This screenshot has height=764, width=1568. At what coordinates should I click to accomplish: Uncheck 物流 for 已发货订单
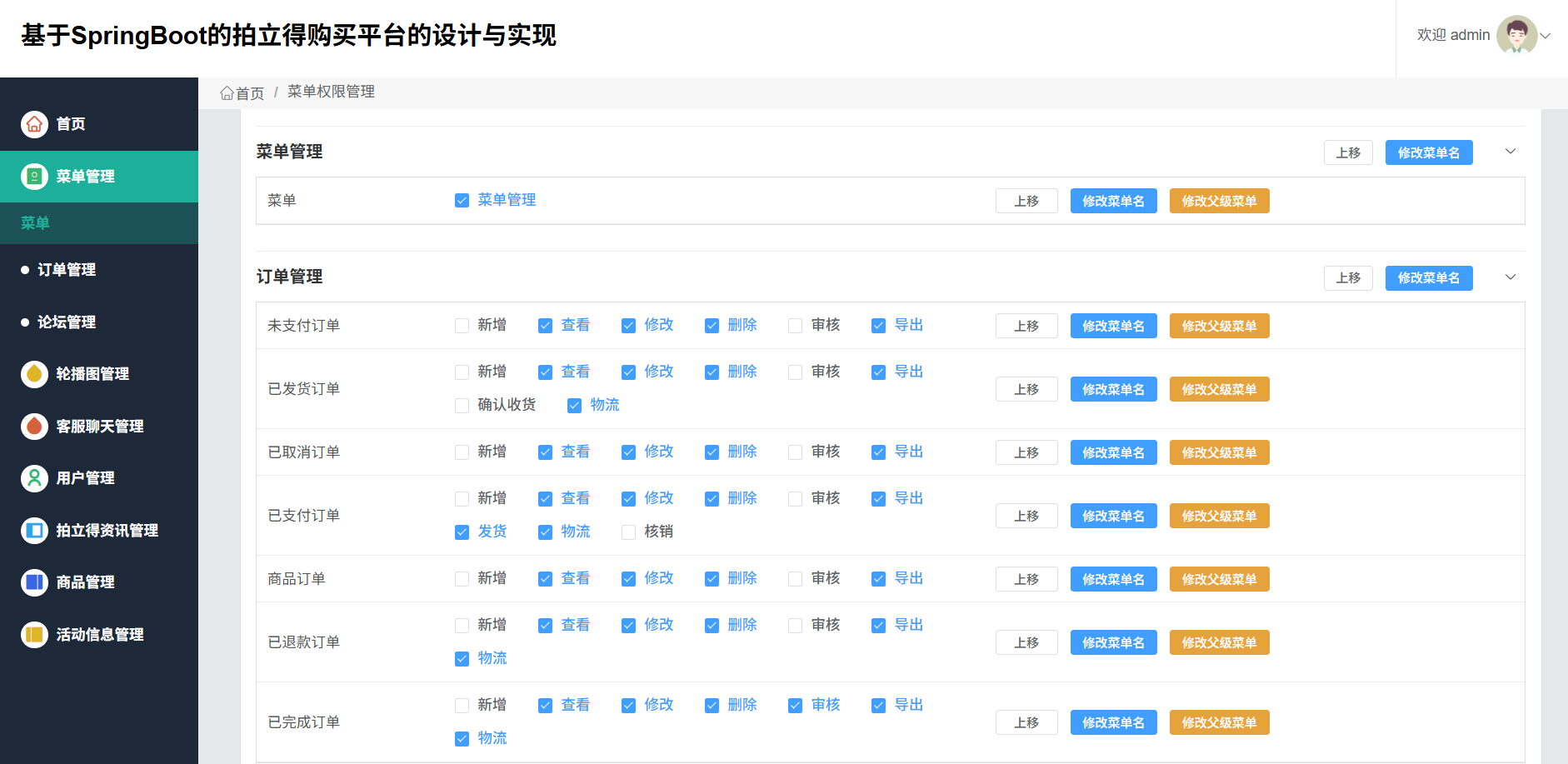point(574,406)
